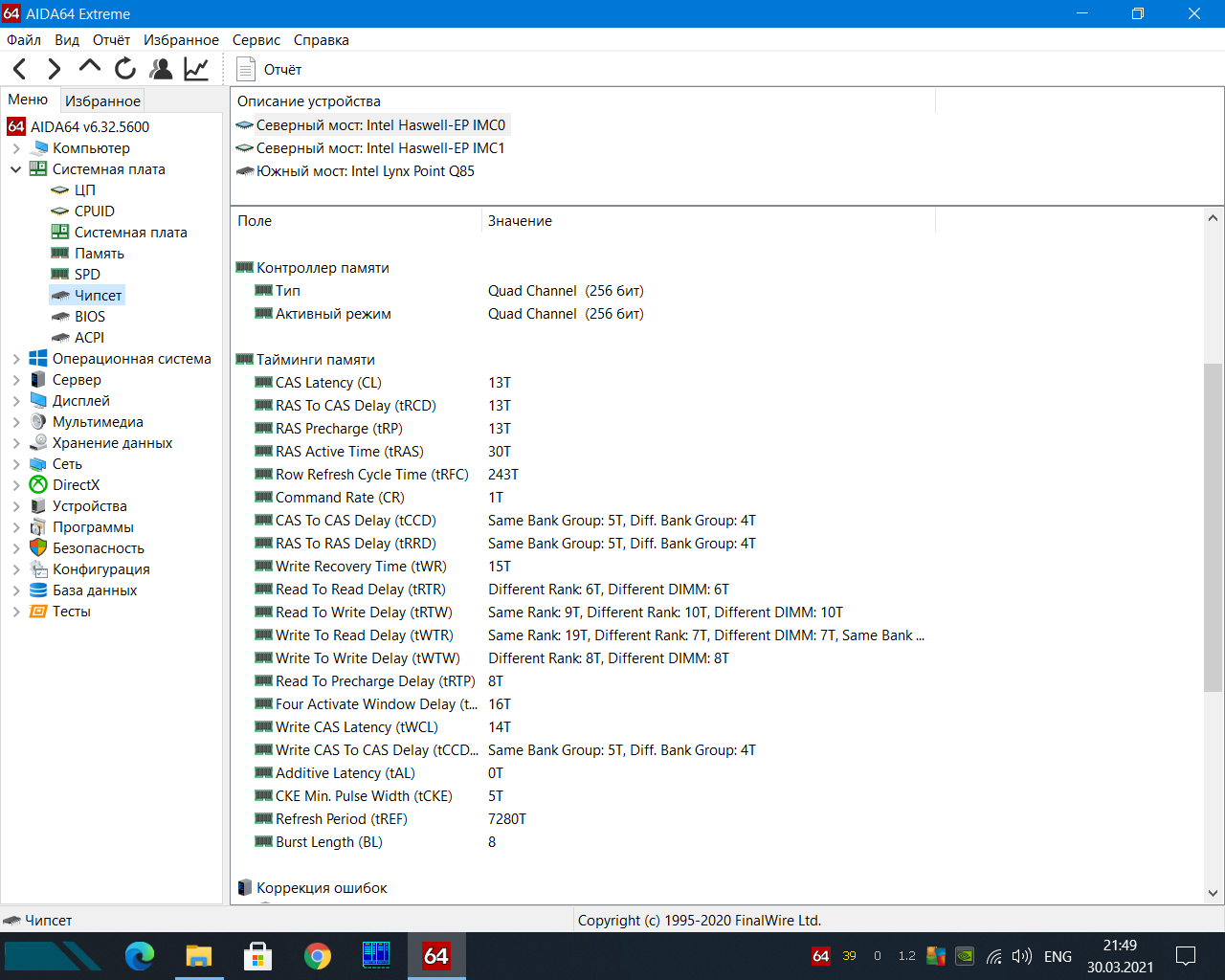Expand the Дисплей tree node
1225x980 pixels.
pyautogui.click(x=16, y=401)
